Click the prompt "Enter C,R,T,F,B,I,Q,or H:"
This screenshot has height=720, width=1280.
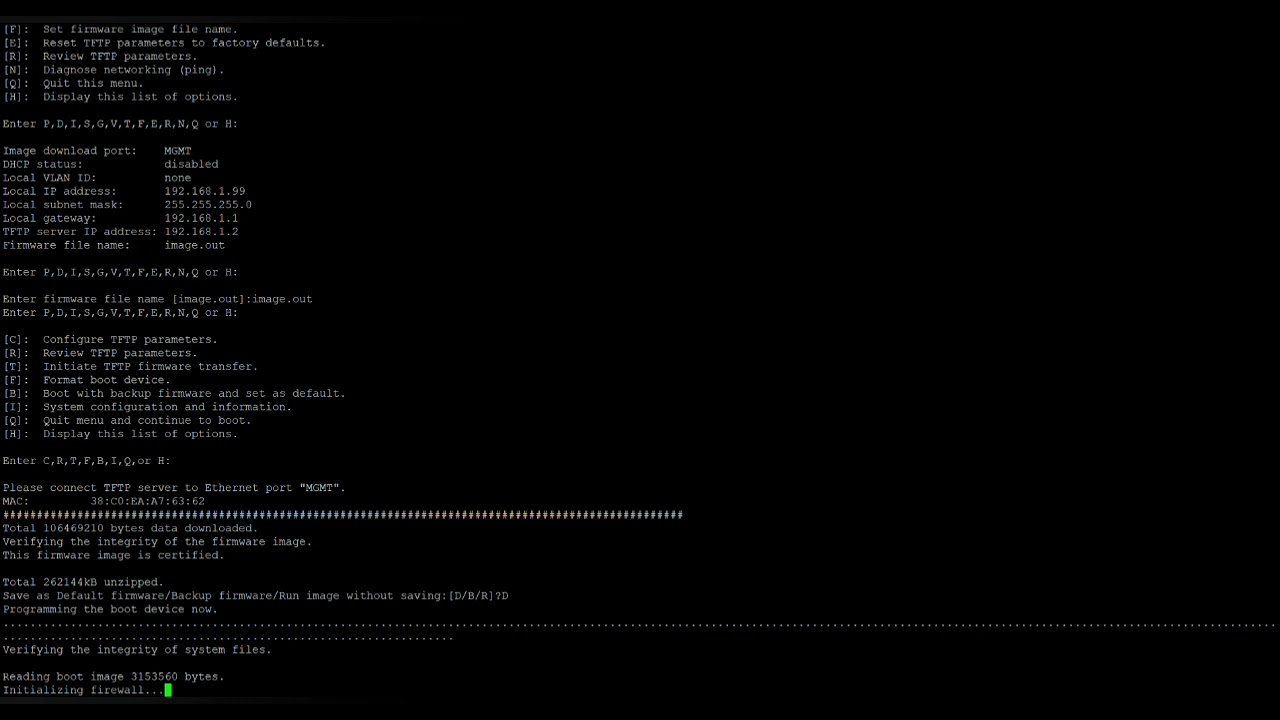pos(86,461)
